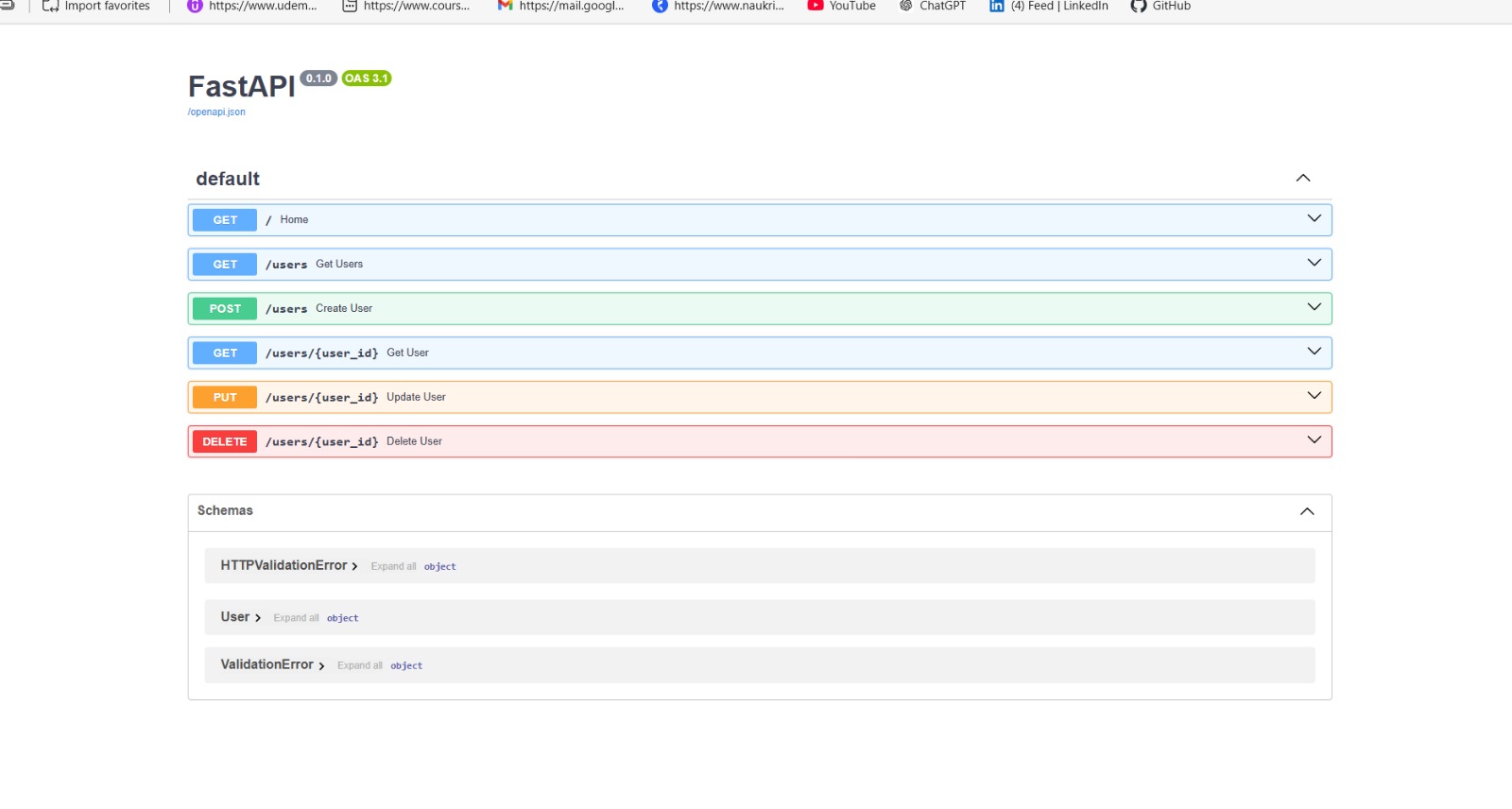
Task: Click the 'Create User' endpoint summary
Action: 344,308
